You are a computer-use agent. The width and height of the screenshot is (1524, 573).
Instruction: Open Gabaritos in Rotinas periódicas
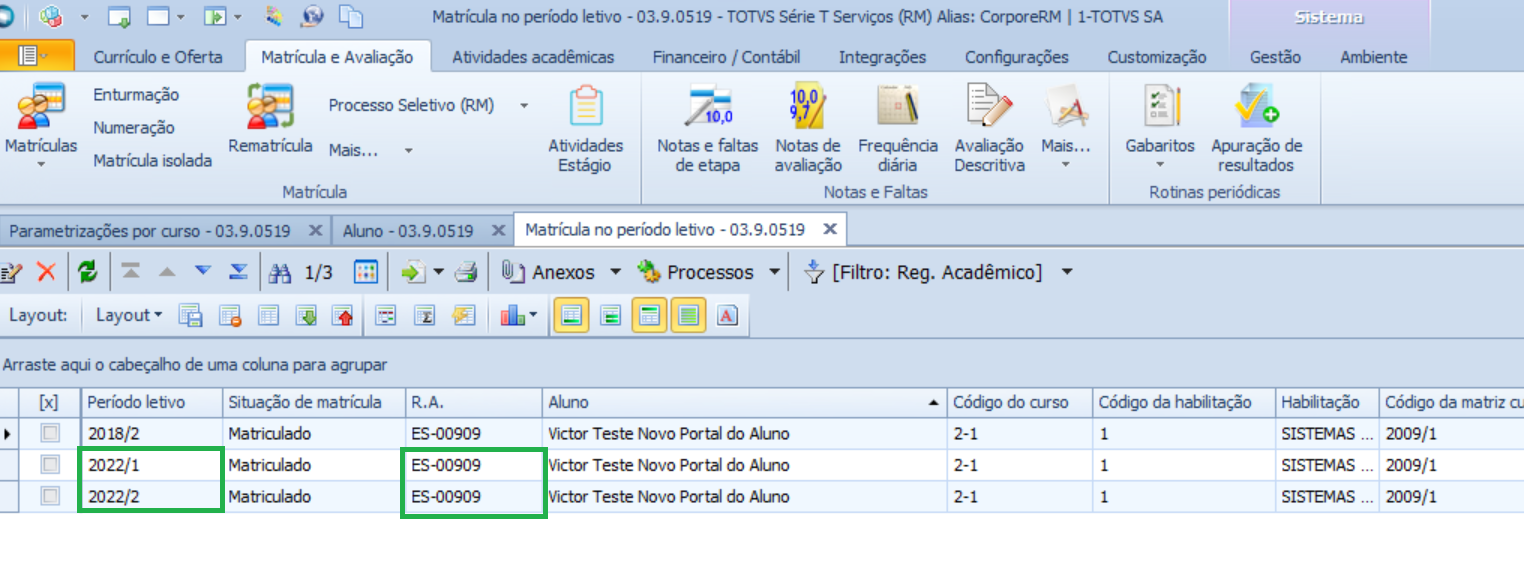(1160, 125)
